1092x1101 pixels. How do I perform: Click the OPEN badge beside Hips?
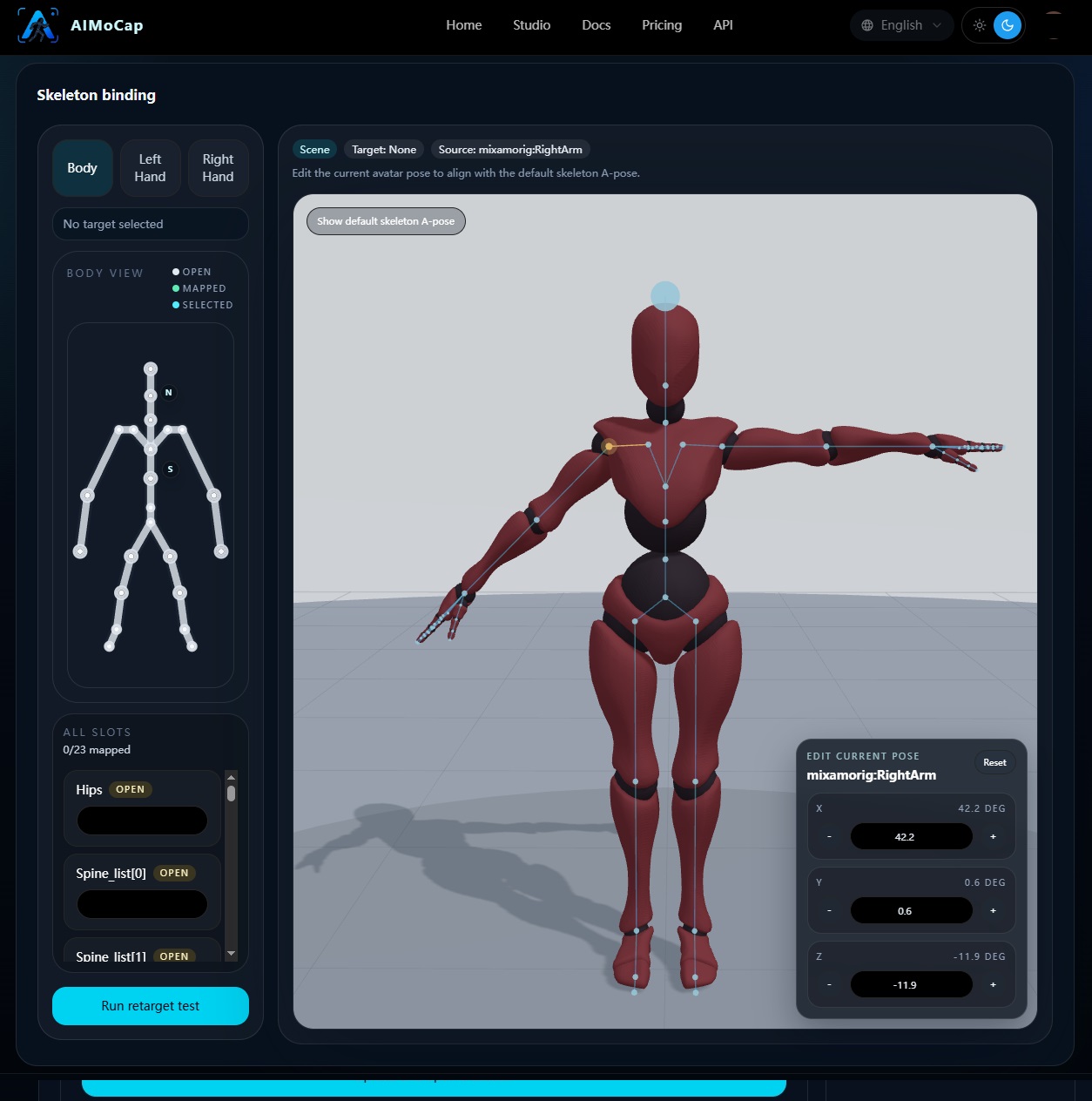pyautogui.click(x=130, y=790)
